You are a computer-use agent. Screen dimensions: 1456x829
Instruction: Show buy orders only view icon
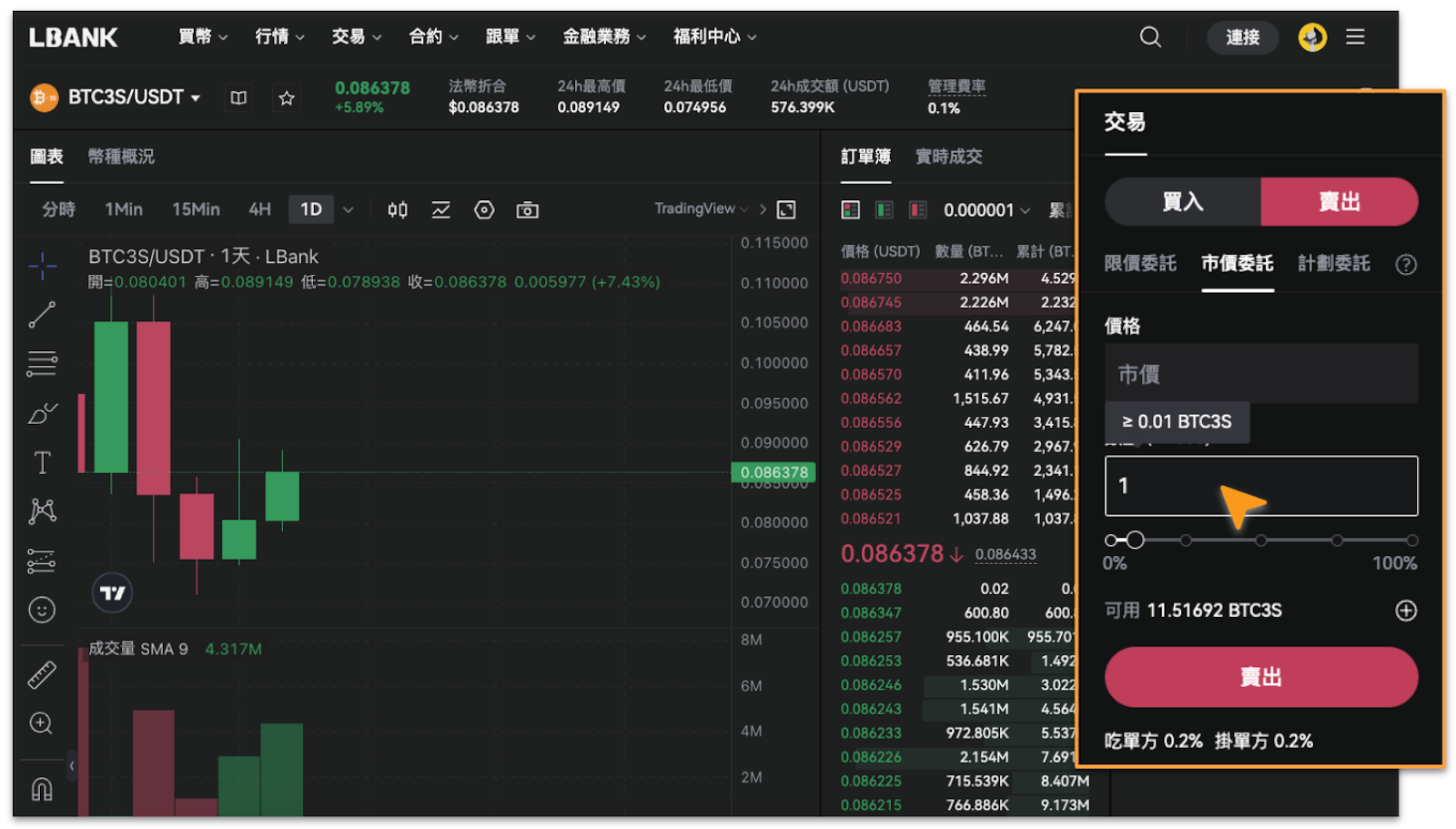pyautogui.click(x=884, y=210)
